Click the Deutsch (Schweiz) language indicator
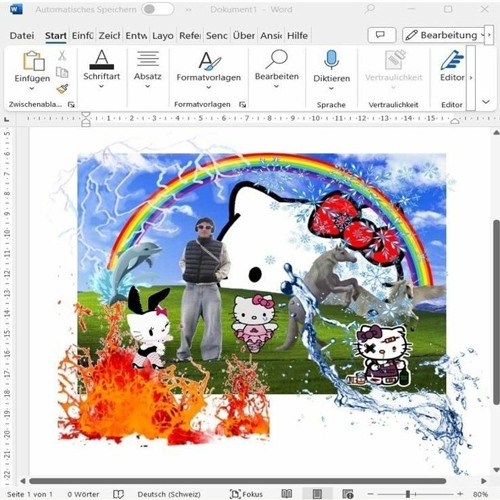The width and height of the screenshot is (500, 500). tap(169, 494)
